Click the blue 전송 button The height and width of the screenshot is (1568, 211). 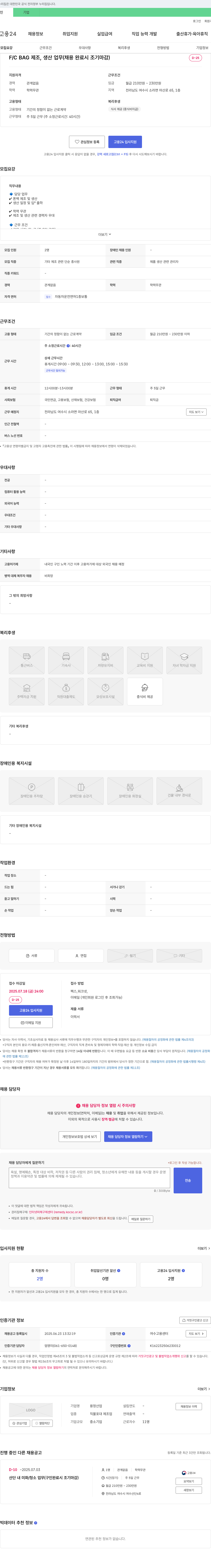tap(188, 1180)
